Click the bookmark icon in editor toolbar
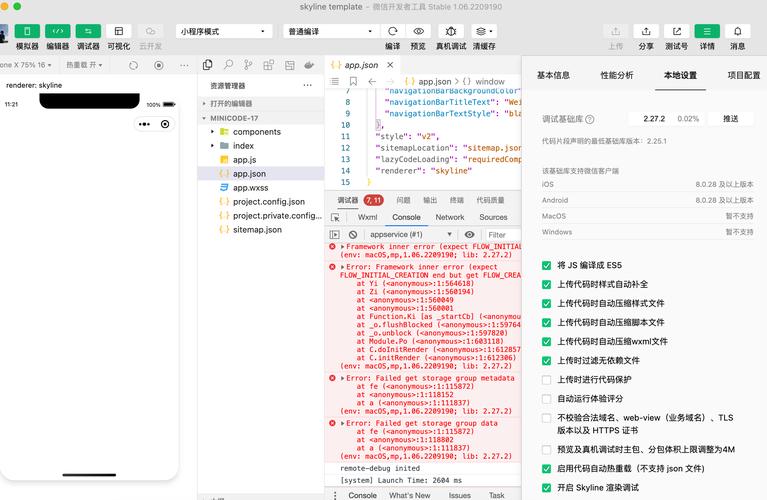The image size is (767, 500). click(353, 81)
